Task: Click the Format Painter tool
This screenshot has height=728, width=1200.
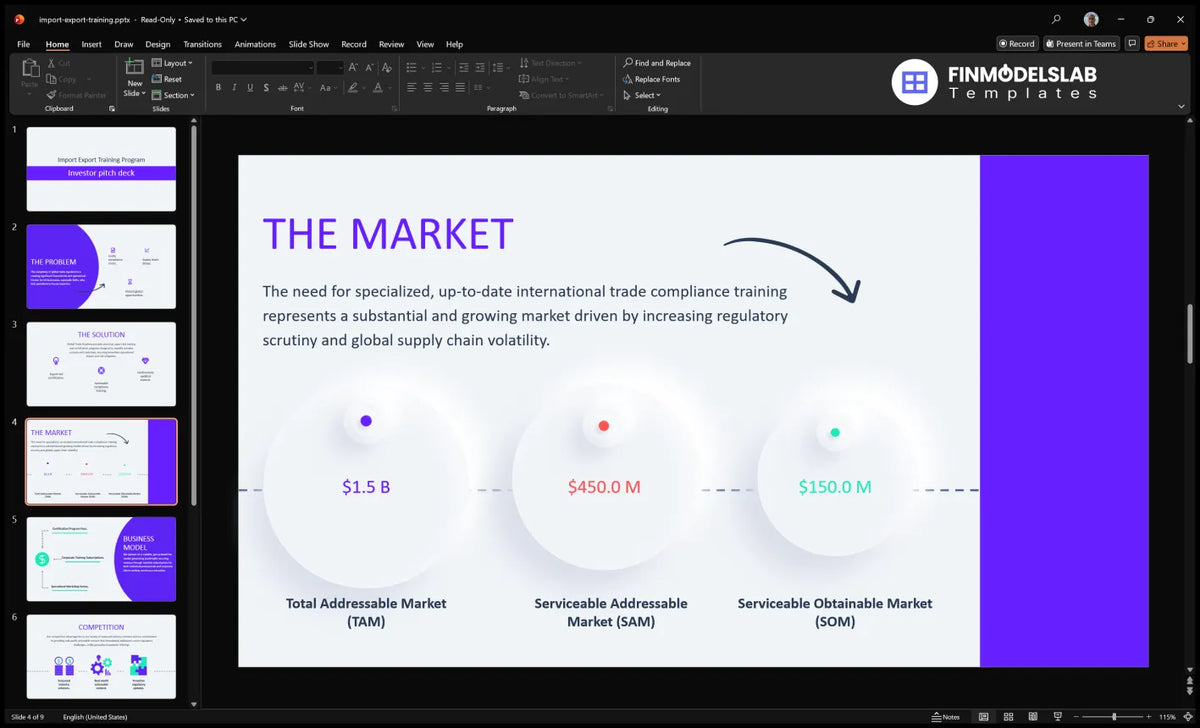Action: pyautogui.click(x=76, y=95)
